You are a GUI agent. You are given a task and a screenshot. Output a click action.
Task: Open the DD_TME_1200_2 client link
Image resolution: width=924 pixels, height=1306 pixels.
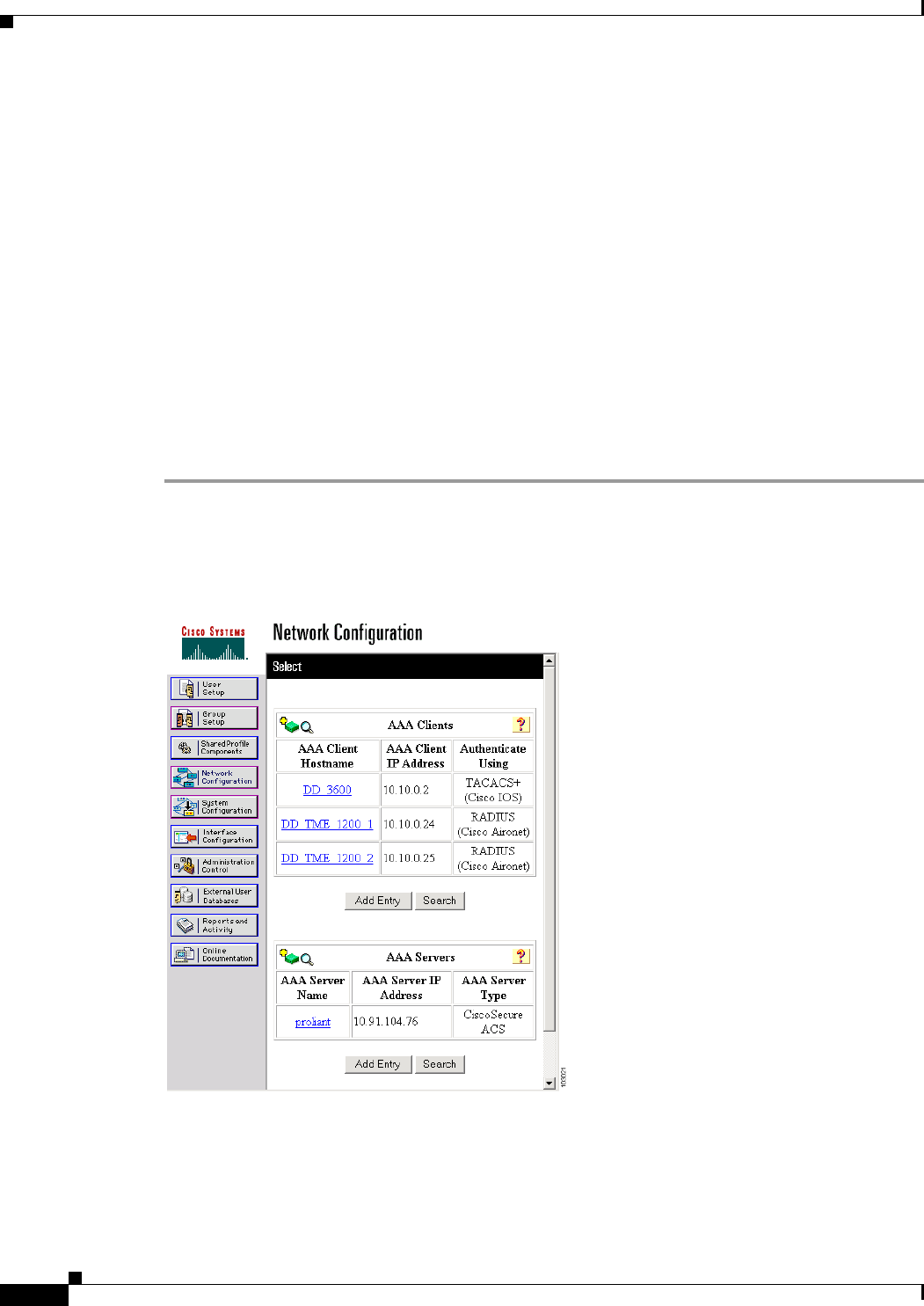click(327, 858)
